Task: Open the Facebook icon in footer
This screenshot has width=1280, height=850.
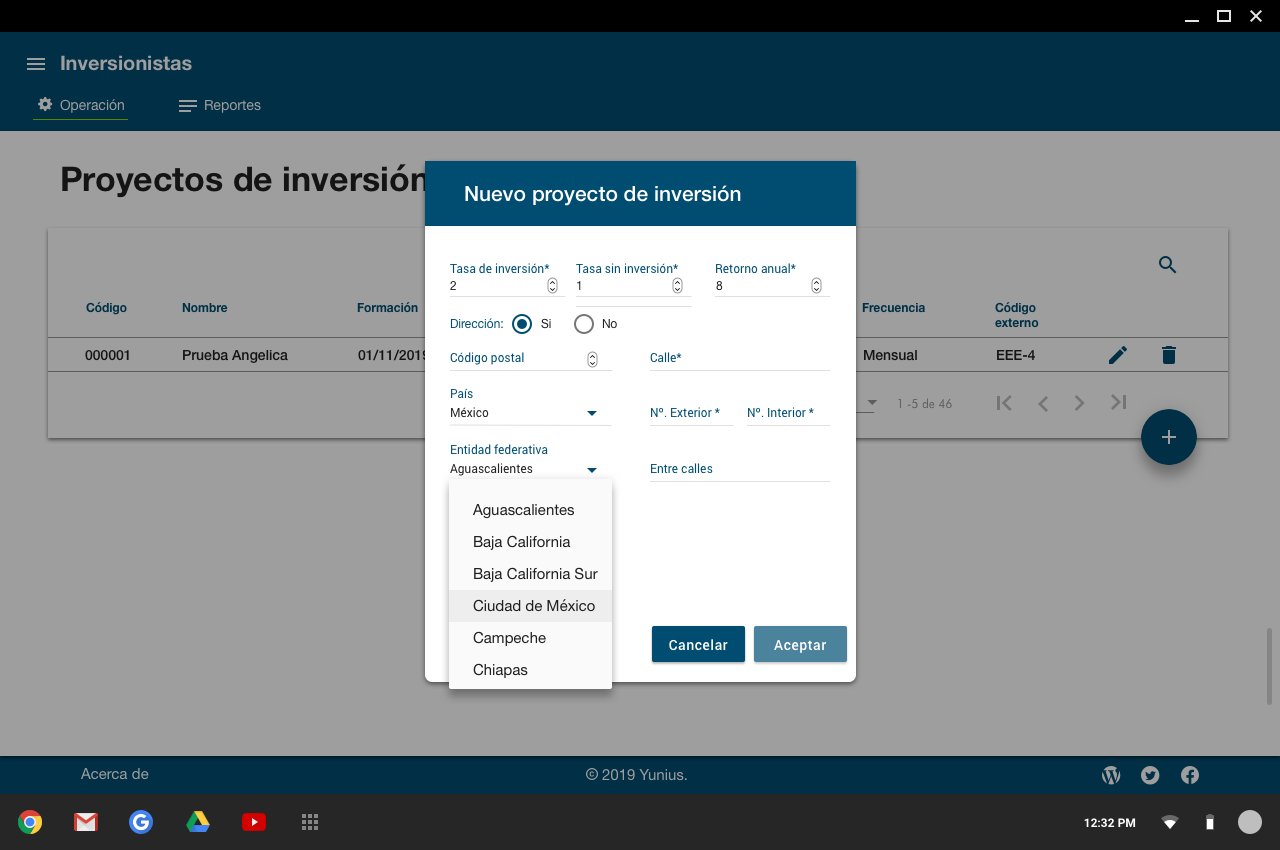Action: point(1189,775)
